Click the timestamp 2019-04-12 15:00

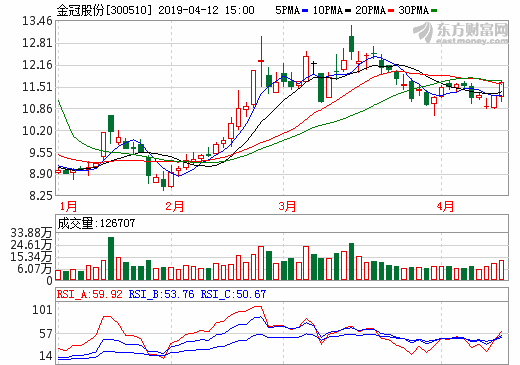[206, 10]
